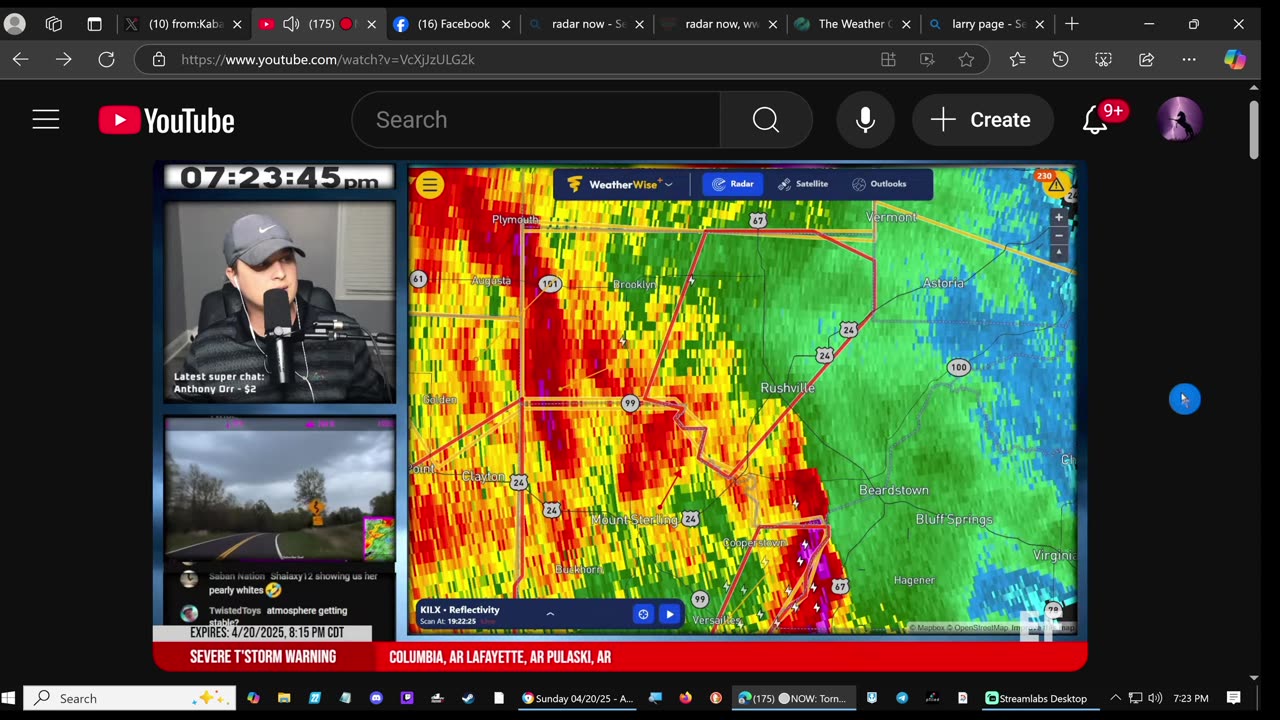Click the Windows taskbar search box
Screen dimensions: 1280x720
130,698
